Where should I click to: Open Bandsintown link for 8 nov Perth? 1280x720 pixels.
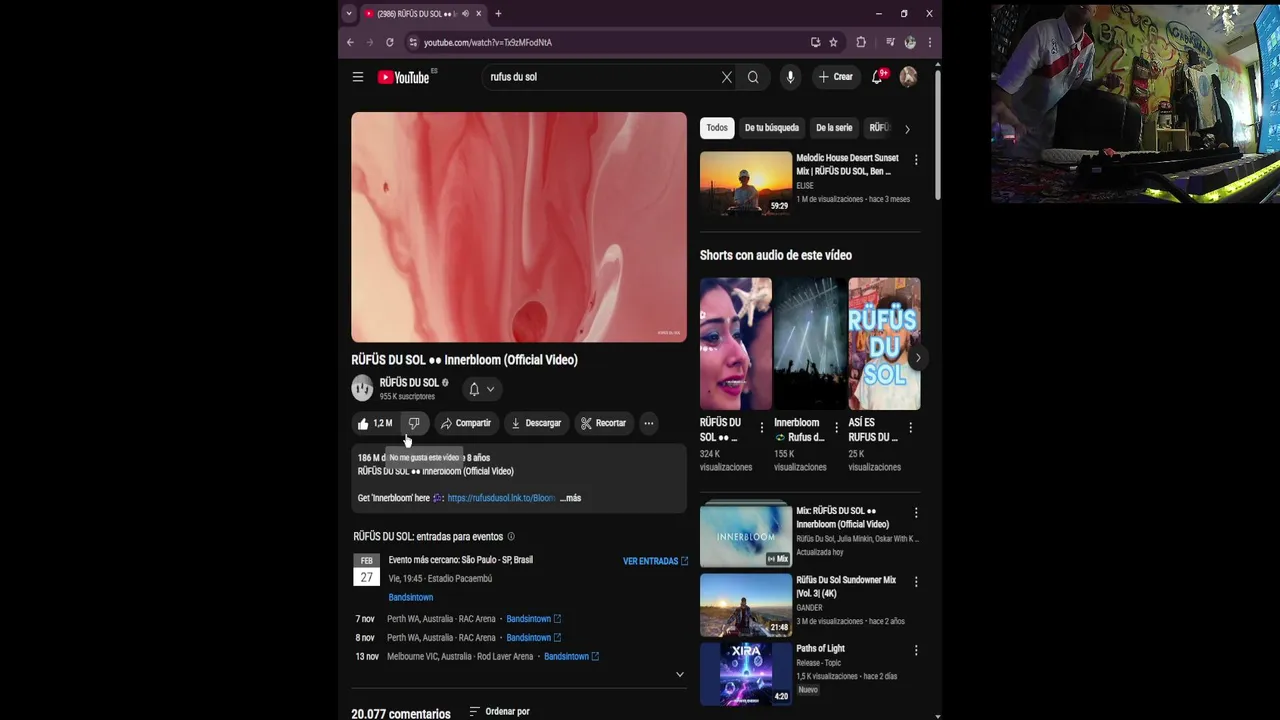tap(533, 638)
